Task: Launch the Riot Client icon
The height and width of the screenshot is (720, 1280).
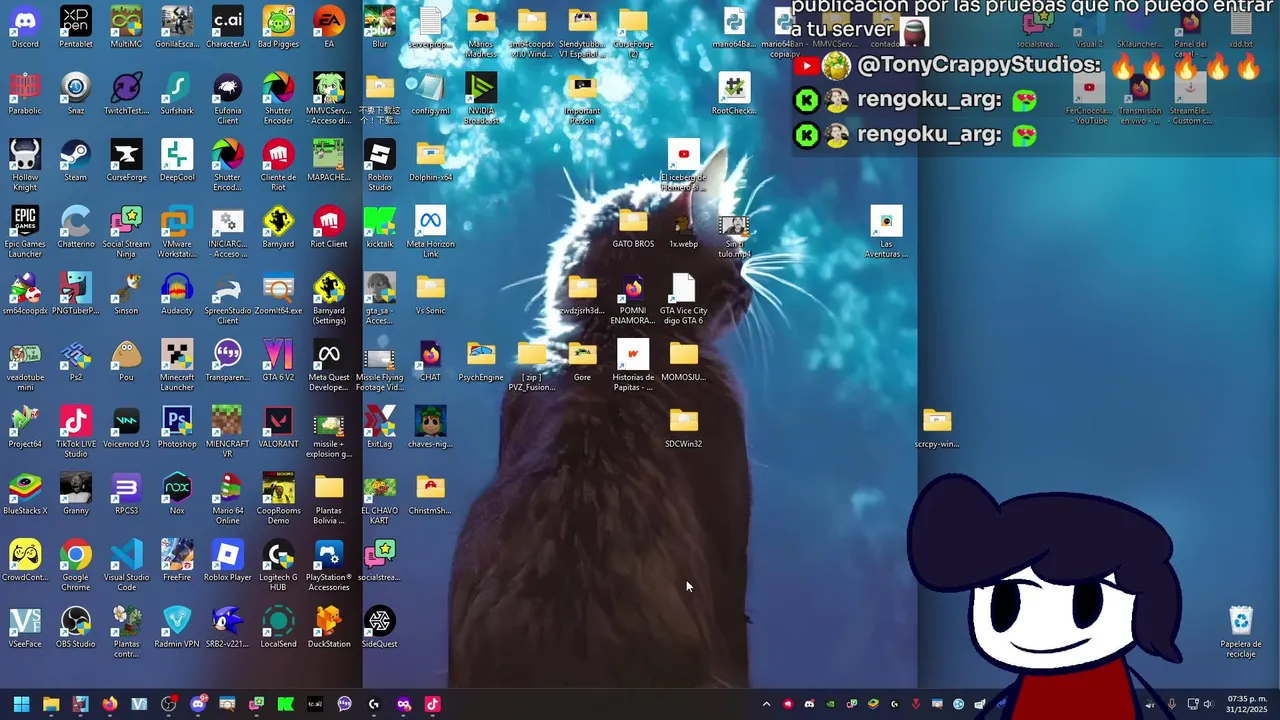Action: (x=329, y=227)
